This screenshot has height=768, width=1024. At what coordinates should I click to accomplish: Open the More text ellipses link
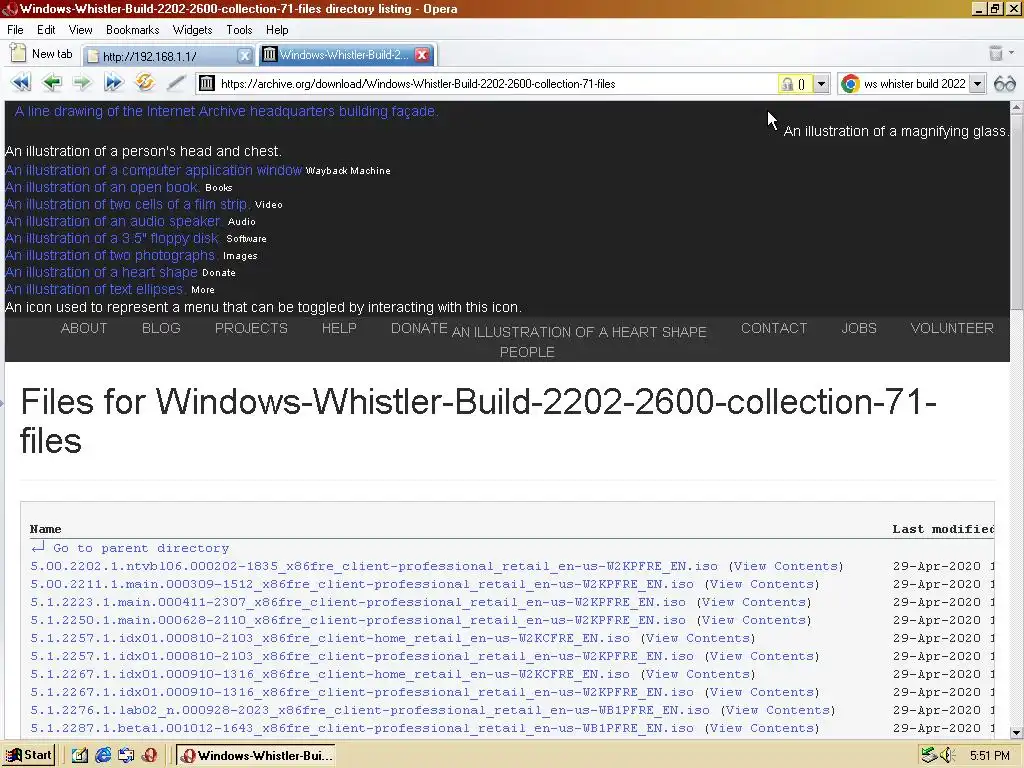[109, 289]
